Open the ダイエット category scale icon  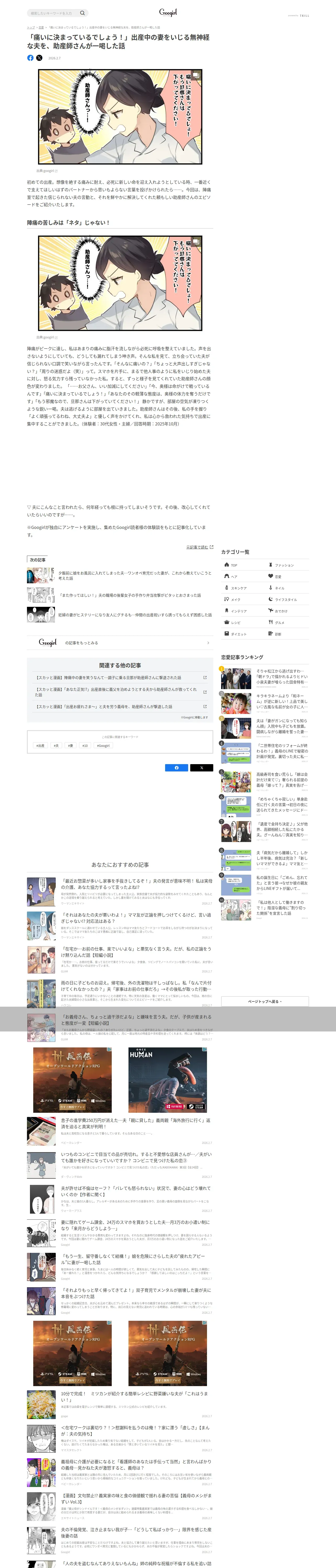point(226,634)
